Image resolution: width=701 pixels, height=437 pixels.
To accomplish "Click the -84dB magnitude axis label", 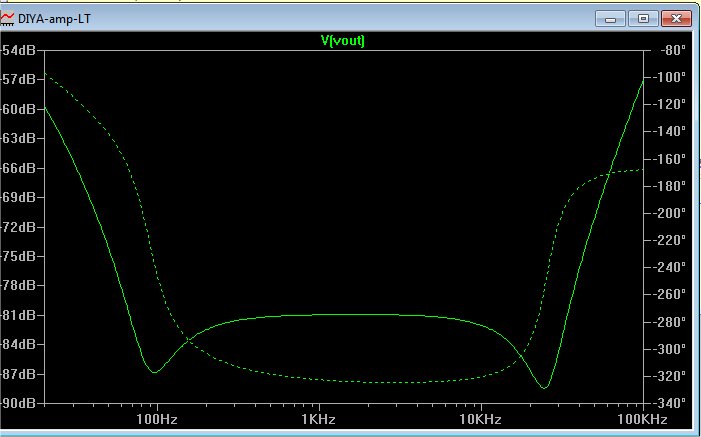I will tap(18, 344).
